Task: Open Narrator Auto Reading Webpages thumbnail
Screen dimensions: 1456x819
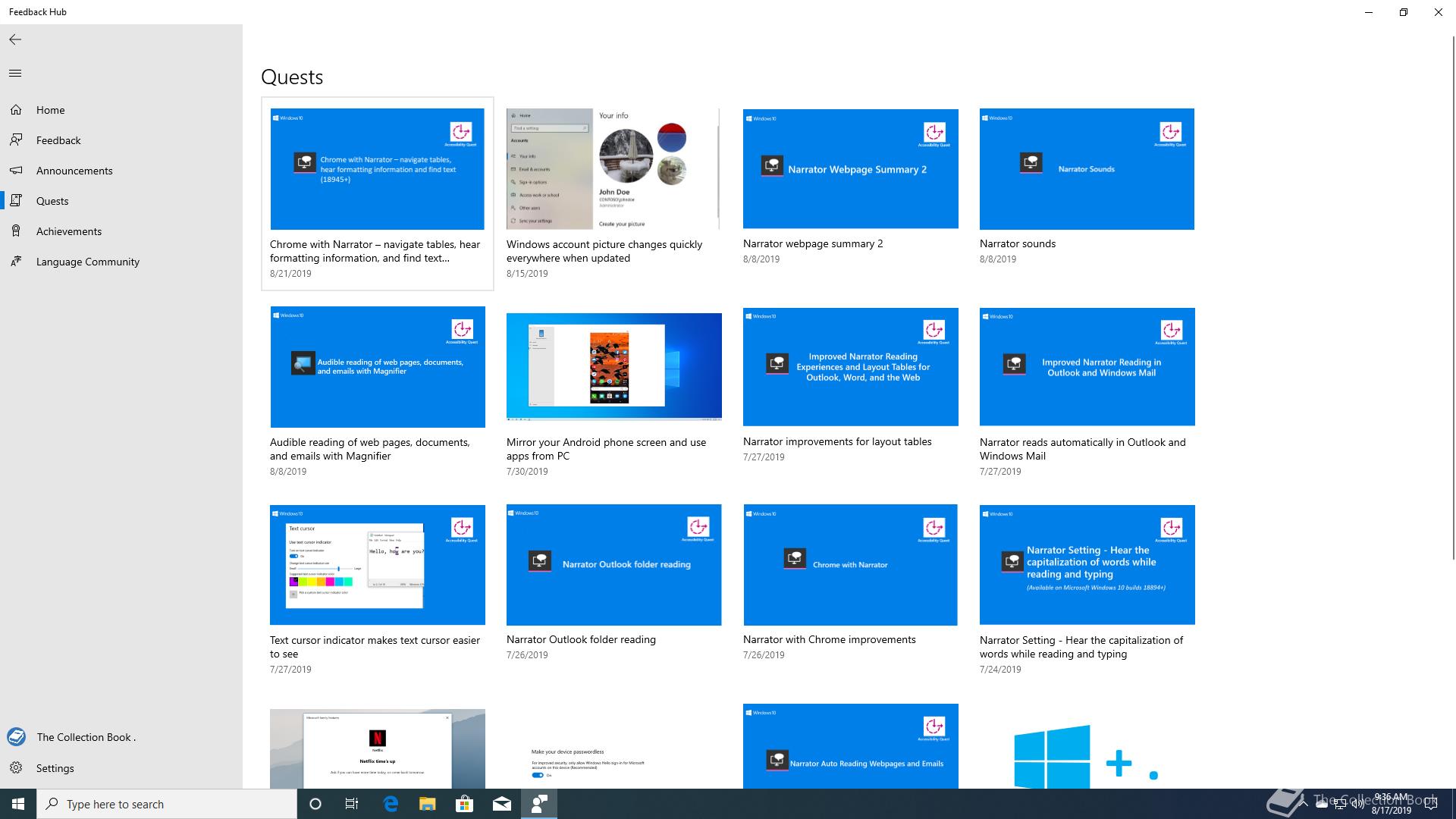Action: click(851, 746)
